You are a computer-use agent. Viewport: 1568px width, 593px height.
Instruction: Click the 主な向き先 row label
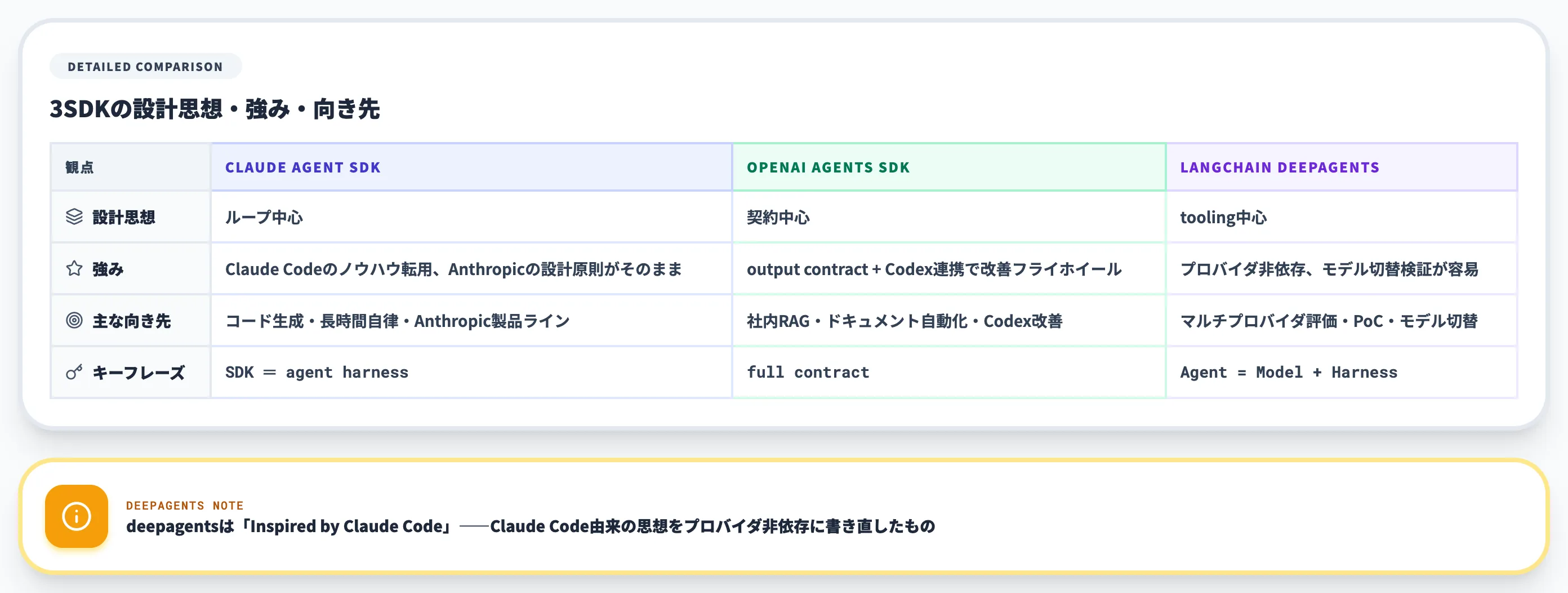(131, 321)
